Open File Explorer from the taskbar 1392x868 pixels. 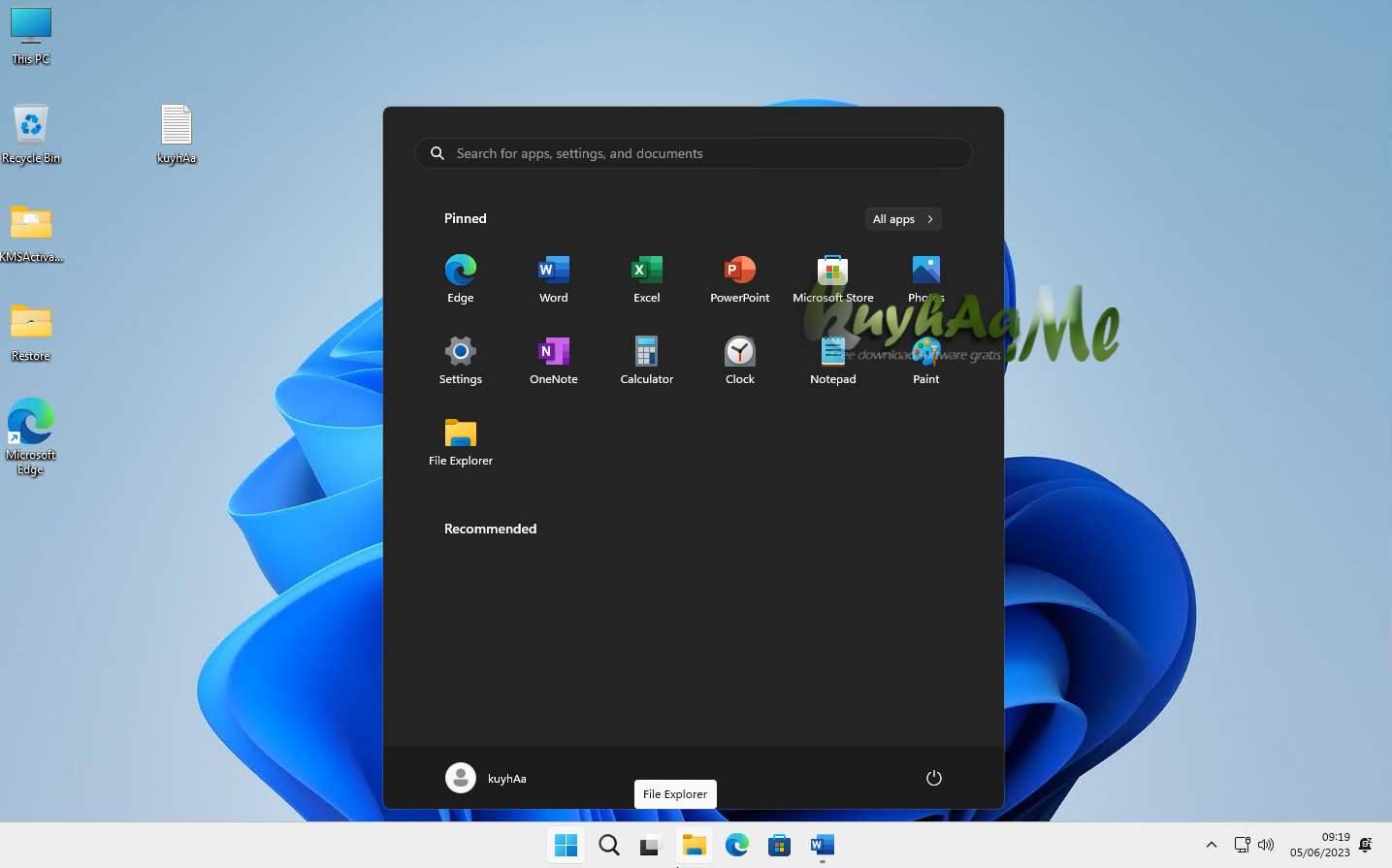(x=695, y=845)
